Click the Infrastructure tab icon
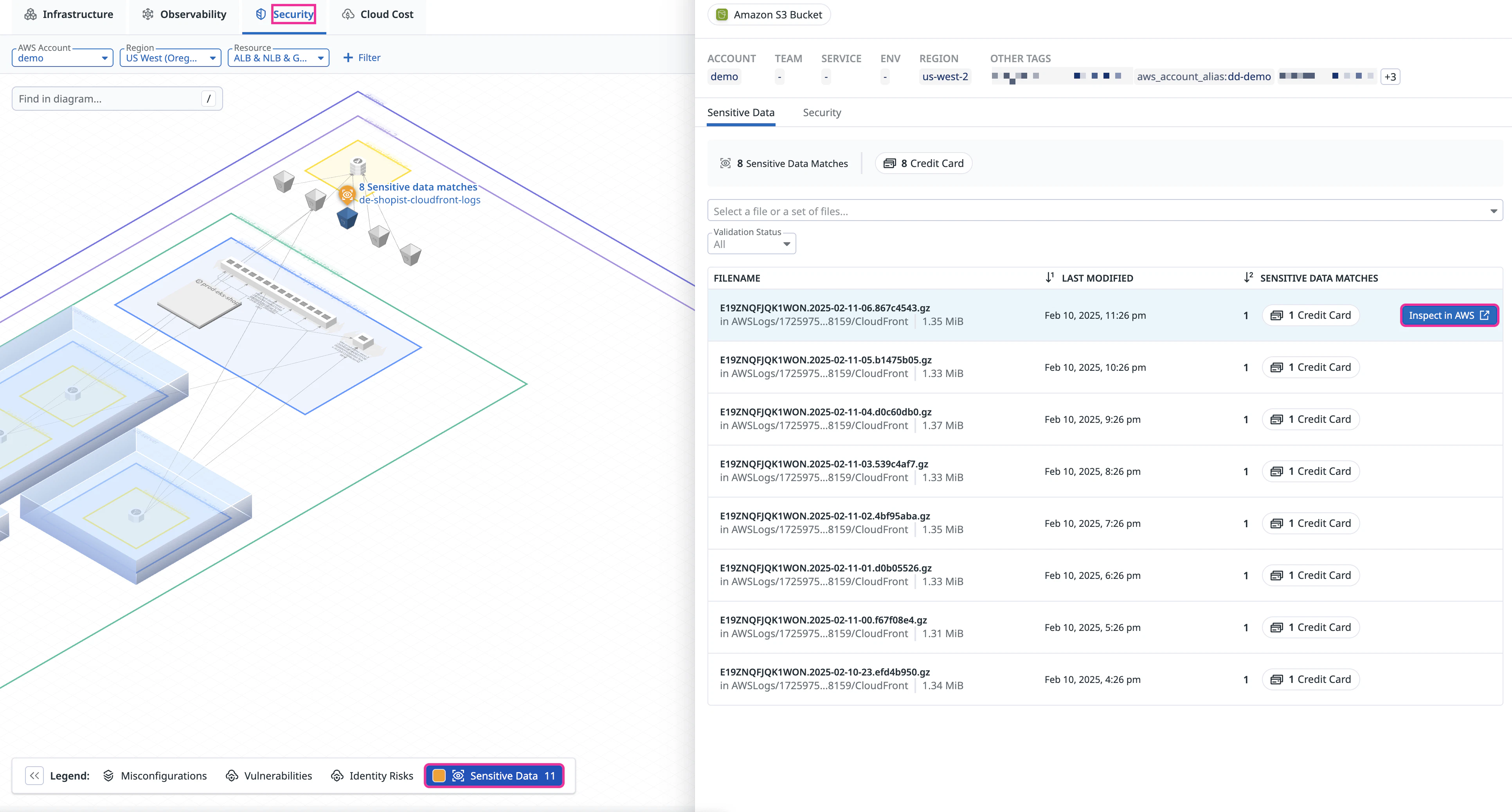 tap(31, 15)
